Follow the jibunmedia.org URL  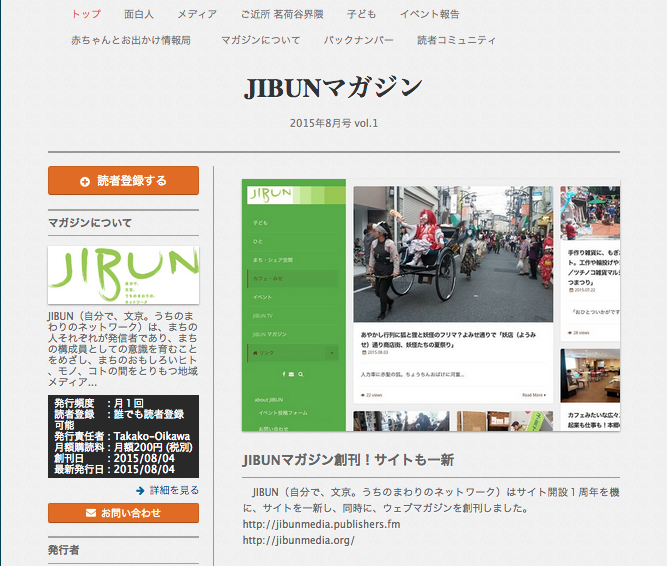point(298,540)
